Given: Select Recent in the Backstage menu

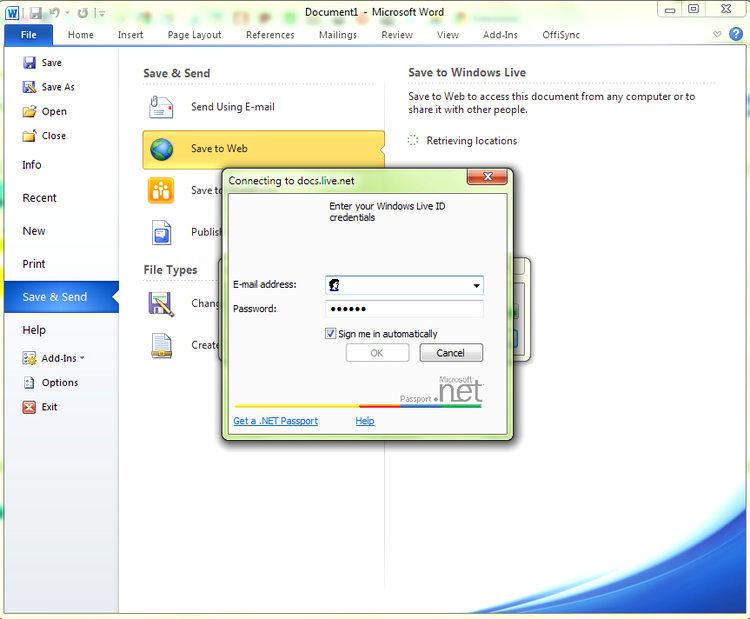Looking at the screenshot, I should click(x=39, y=198).
